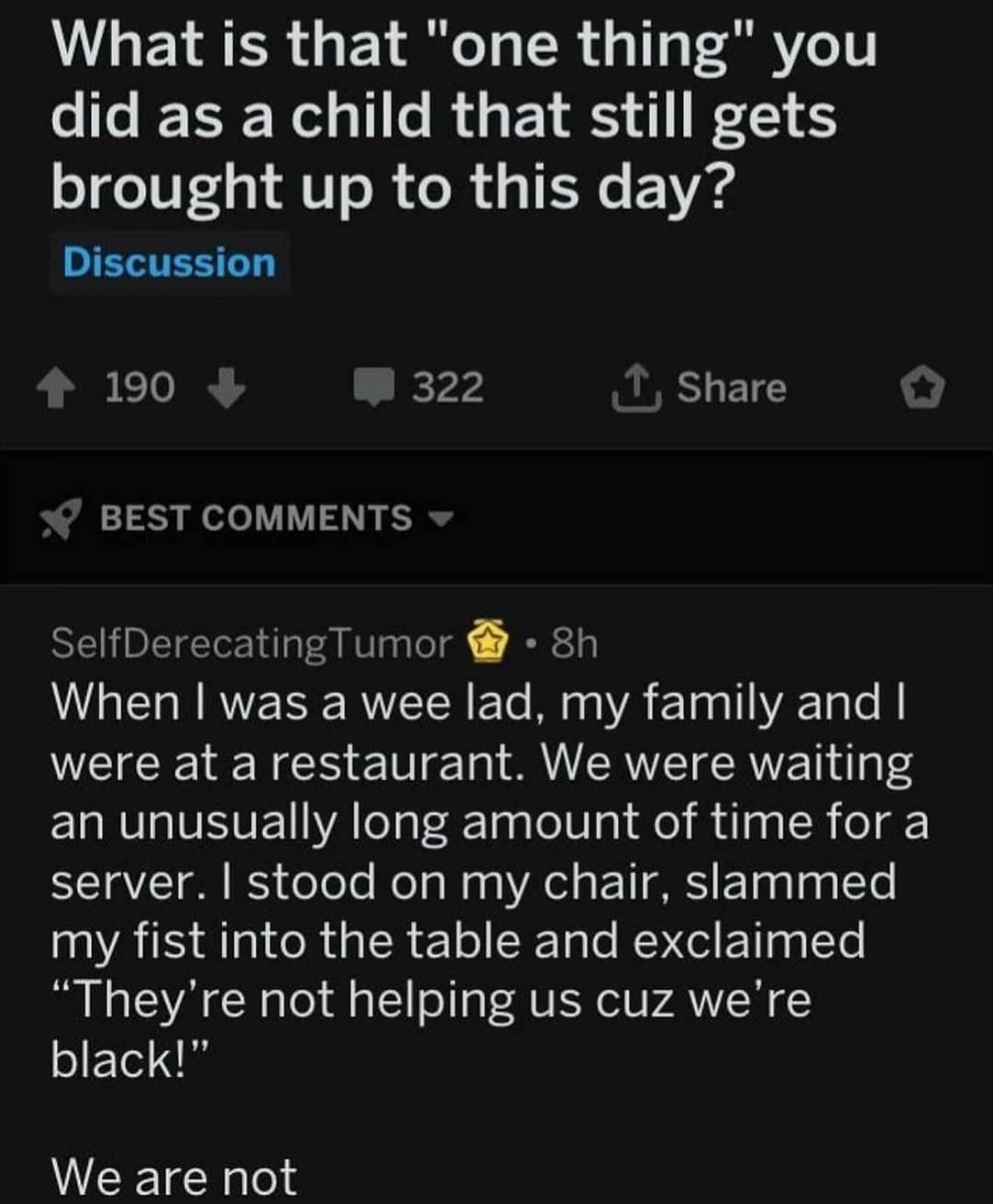
Task: Click the share arrow icon
Action: 636,389
